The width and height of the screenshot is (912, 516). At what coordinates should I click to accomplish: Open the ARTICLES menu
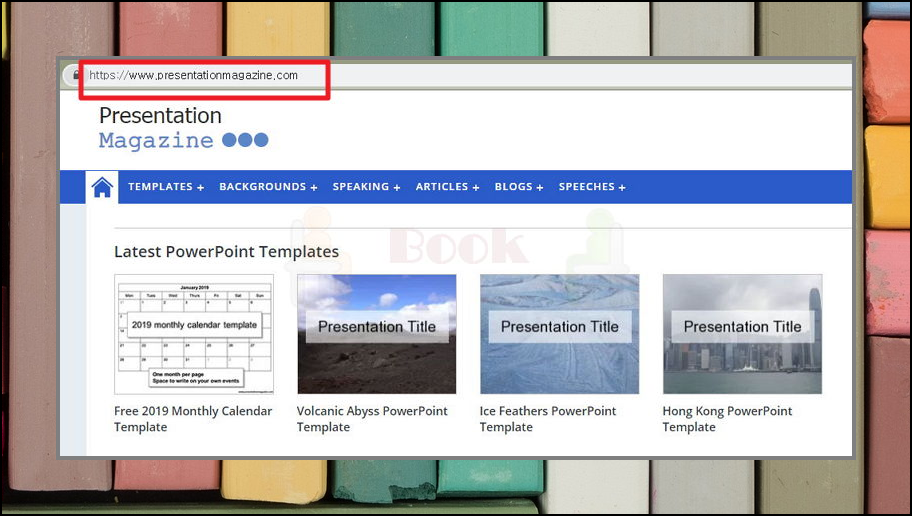click(441, 187)
